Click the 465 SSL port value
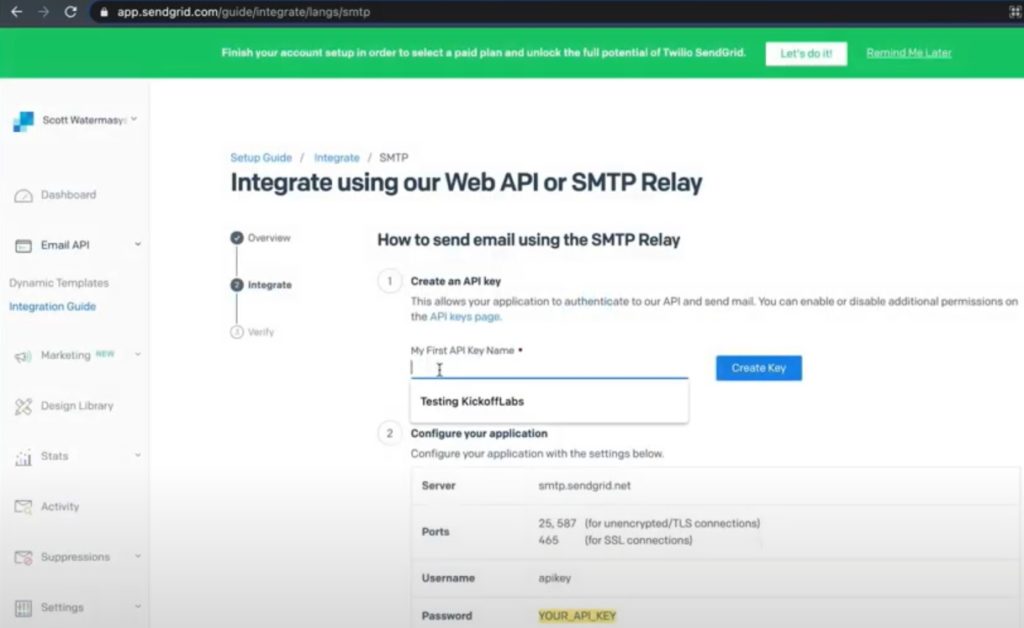Image resolution: width=1024 pixels, height=628 pixels. point(549,541)
